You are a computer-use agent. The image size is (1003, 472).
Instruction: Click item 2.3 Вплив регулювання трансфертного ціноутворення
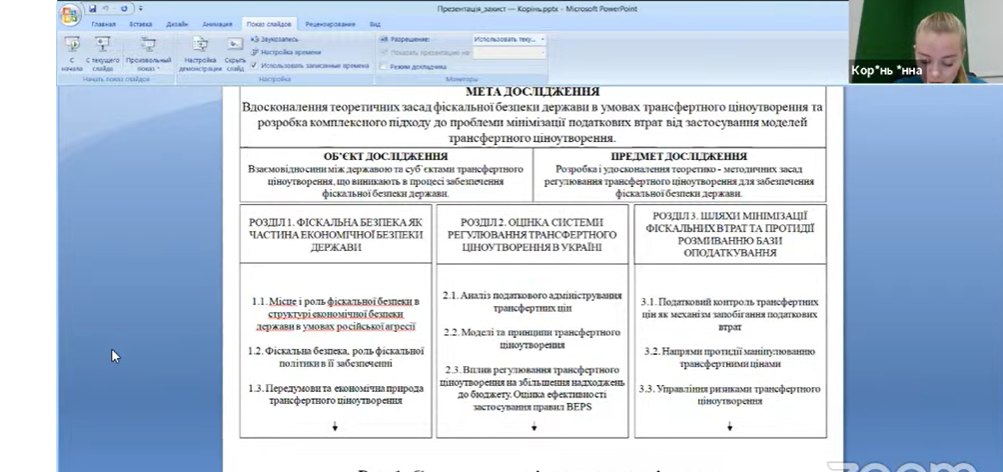pyautogui.click(x=532, y=388)
